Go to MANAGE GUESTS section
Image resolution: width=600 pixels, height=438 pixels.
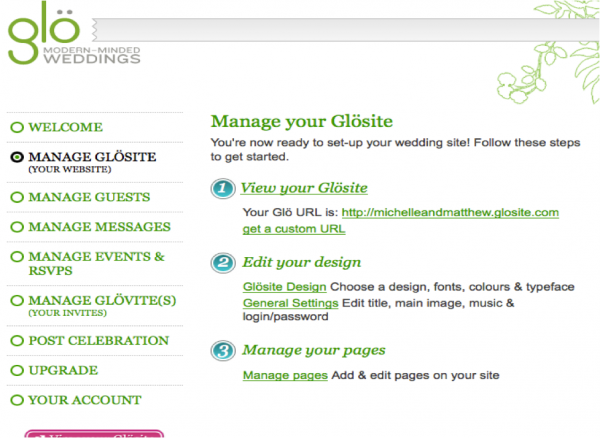click(x=89, y=197)
